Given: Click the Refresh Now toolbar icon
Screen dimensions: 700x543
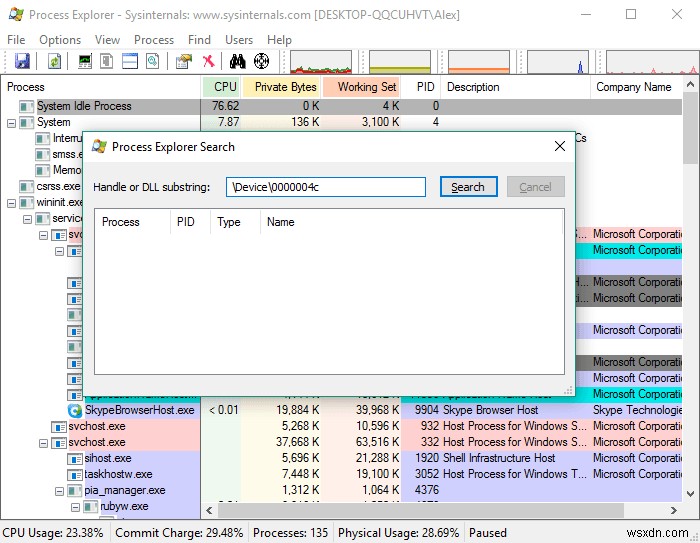Looking at the screenshot, I should pos(54,62).
